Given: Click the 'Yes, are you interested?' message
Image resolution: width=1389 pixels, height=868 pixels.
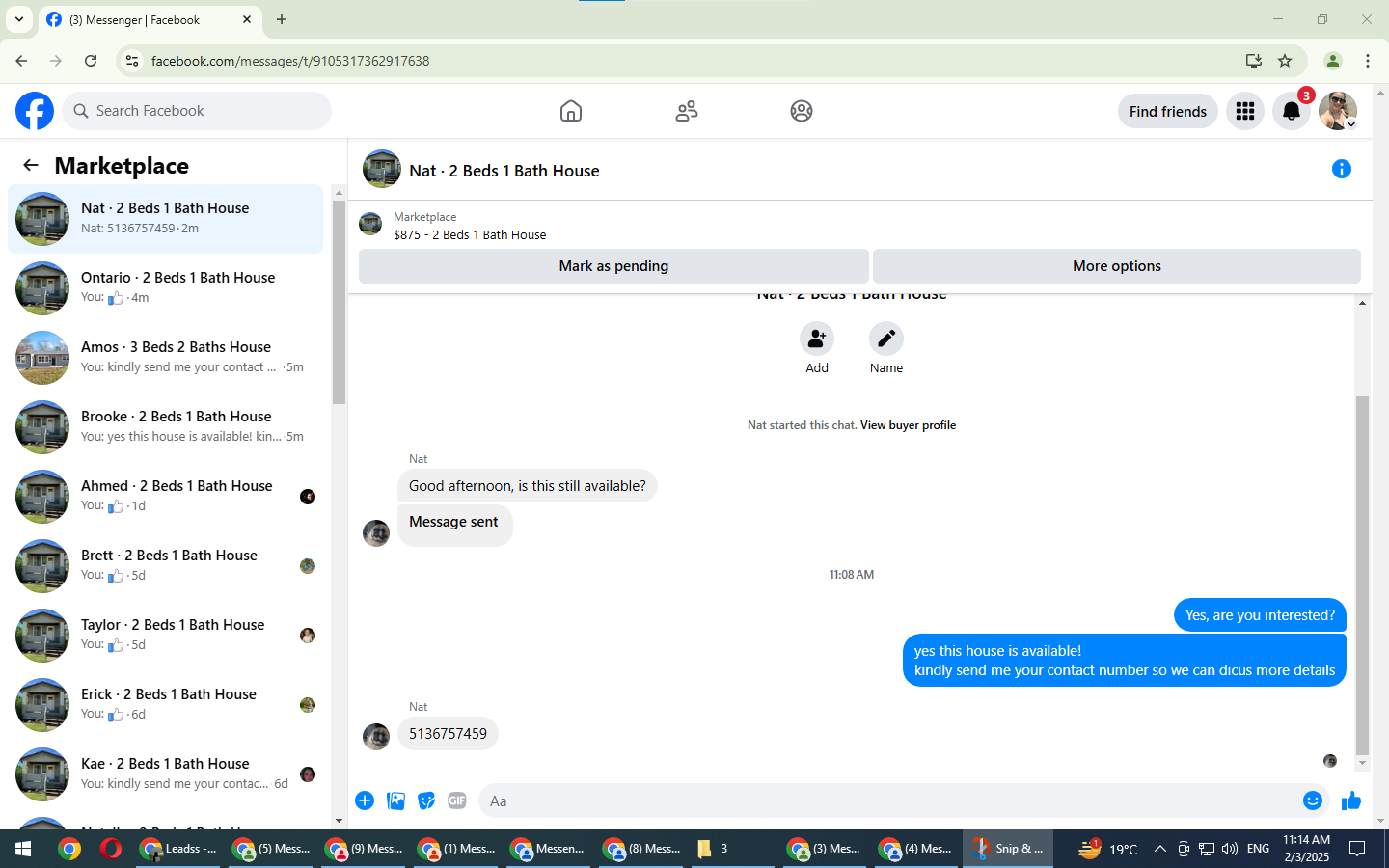Looking at the screenshot, I should click(x=1260, y=615).
